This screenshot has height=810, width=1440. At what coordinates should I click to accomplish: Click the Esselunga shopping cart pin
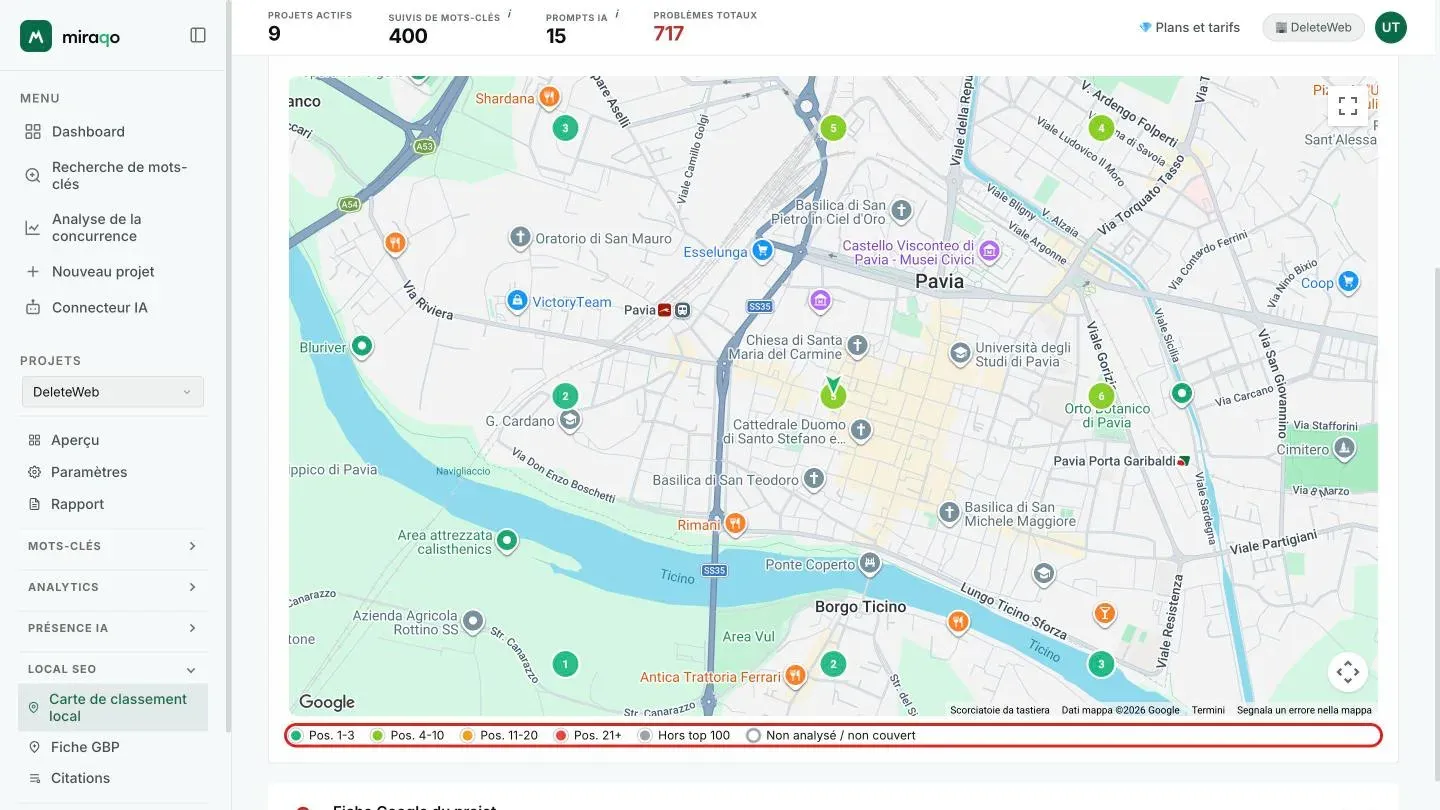[763, 250]
